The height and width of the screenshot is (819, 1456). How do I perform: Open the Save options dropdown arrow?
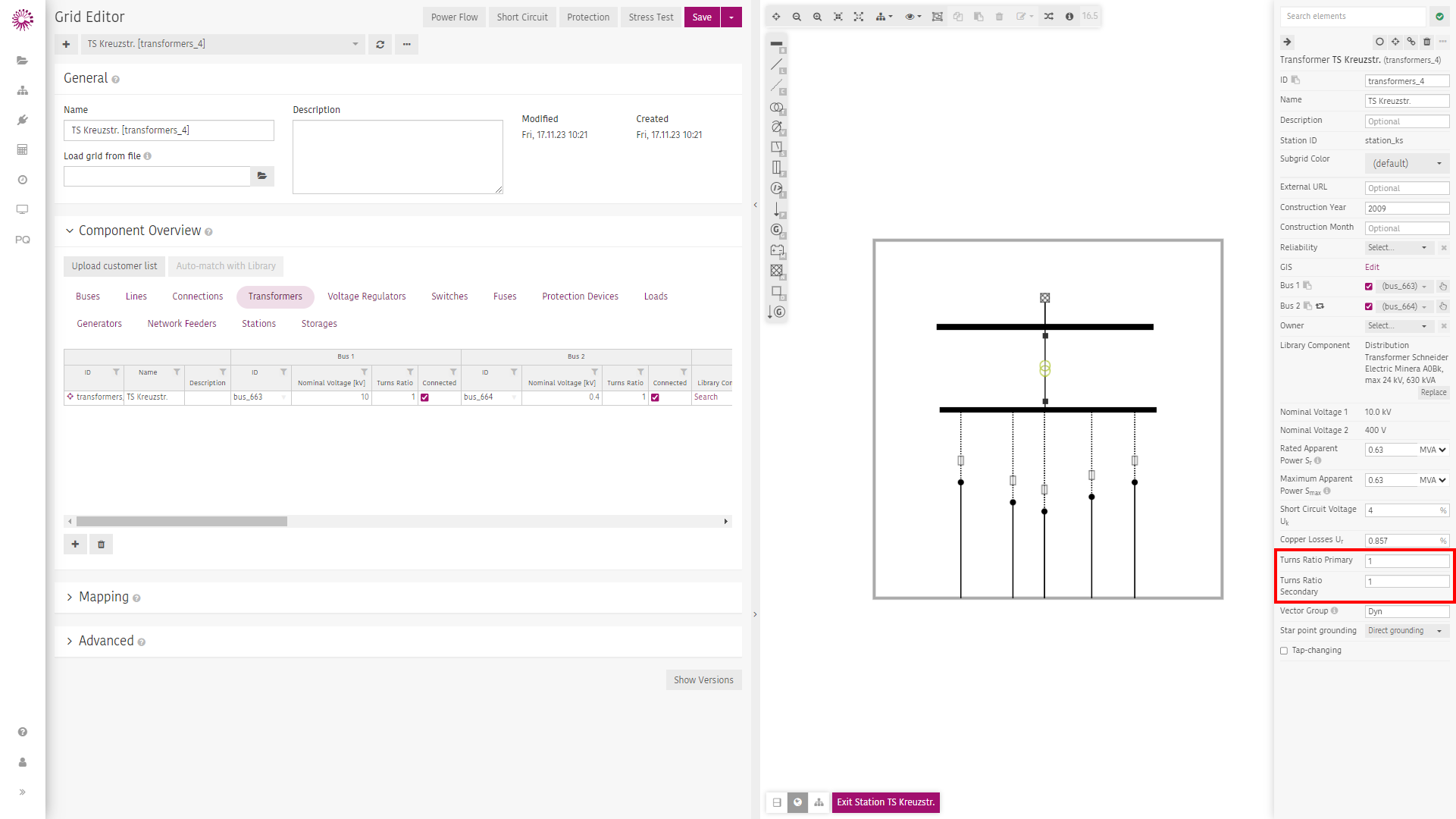(731, 17)
